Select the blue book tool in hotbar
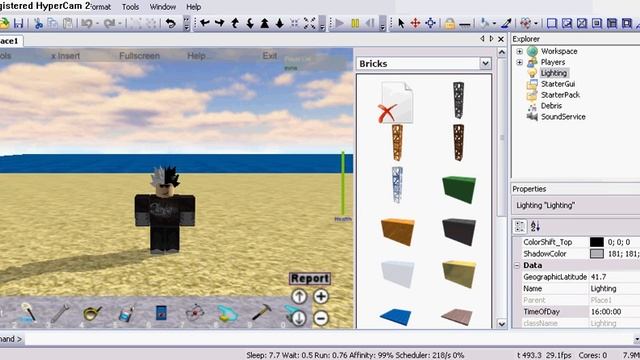This screenshot has height=360, width=640. 161,313
